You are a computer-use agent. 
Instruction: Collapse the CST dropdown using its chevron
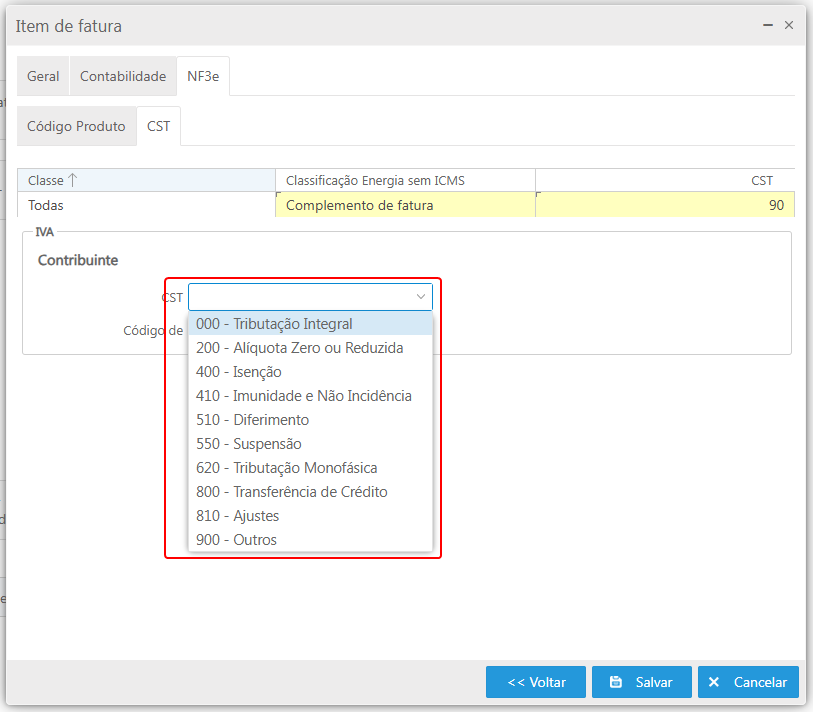(421, 297)
